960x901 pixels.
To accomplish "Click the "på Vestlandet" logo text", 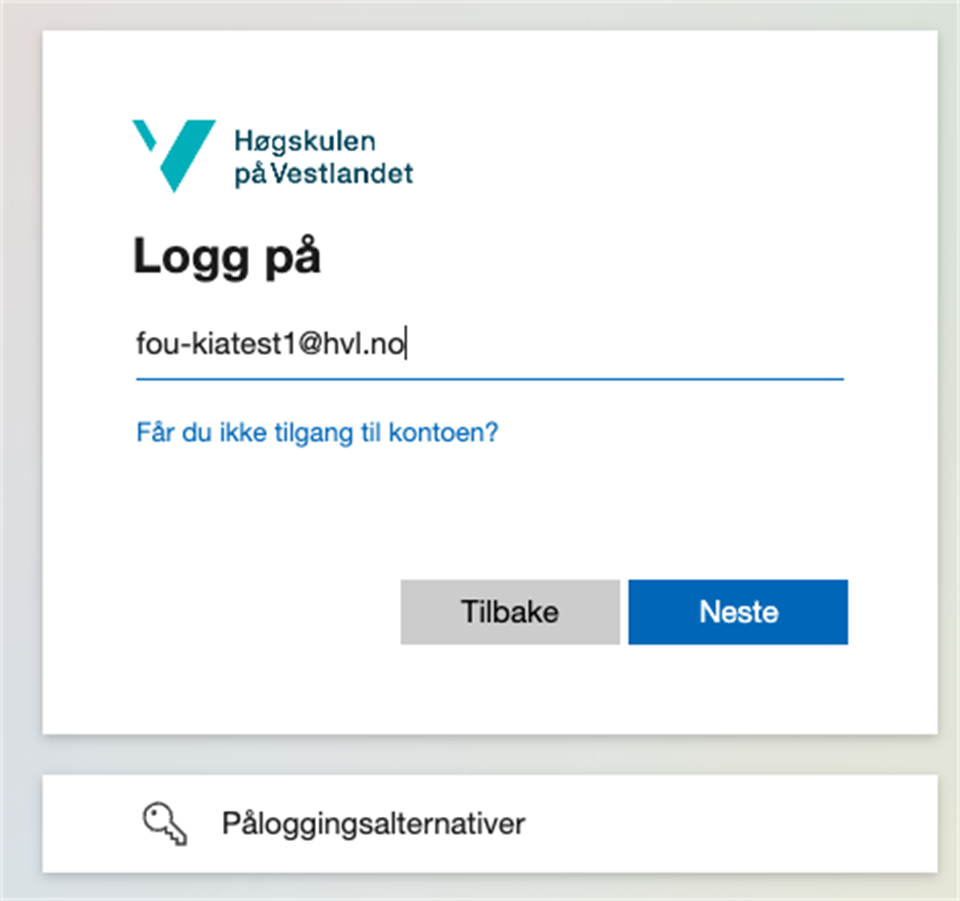I will (x=323, y=174).
